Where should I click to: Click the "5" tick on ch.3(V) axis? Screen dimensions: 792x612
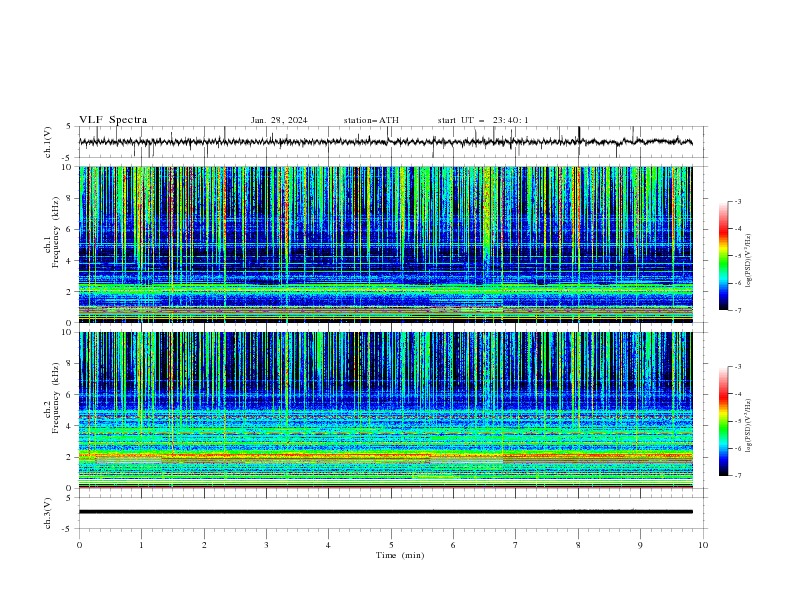click(x=69, y=497)
